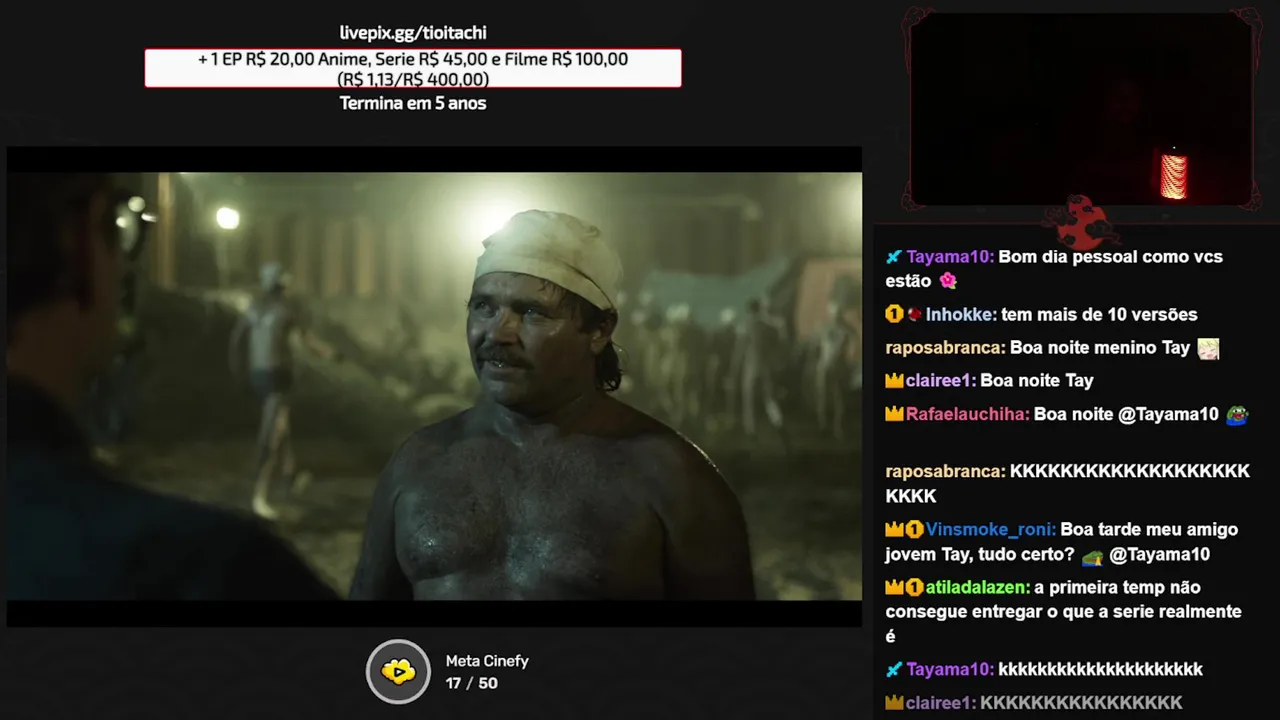This screenshot has height=720, width=1280.
Task: Click clairee1 on the "Boa noite Tay" message
Action: (x=940, y=380)
